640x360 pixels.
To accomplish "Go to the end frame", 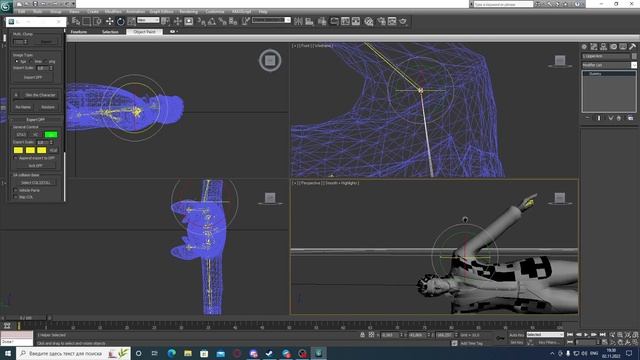I will [x=602, y=335].
